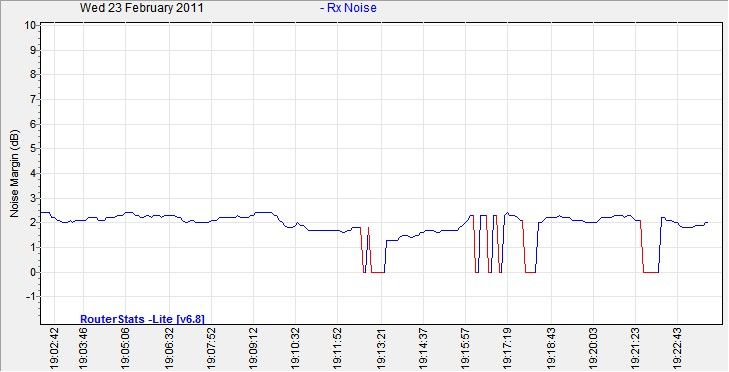The width and height of the screenshot is (729, 372).
Task: Click the 19:17:19 time axis label
Action: tap(508, 350)
